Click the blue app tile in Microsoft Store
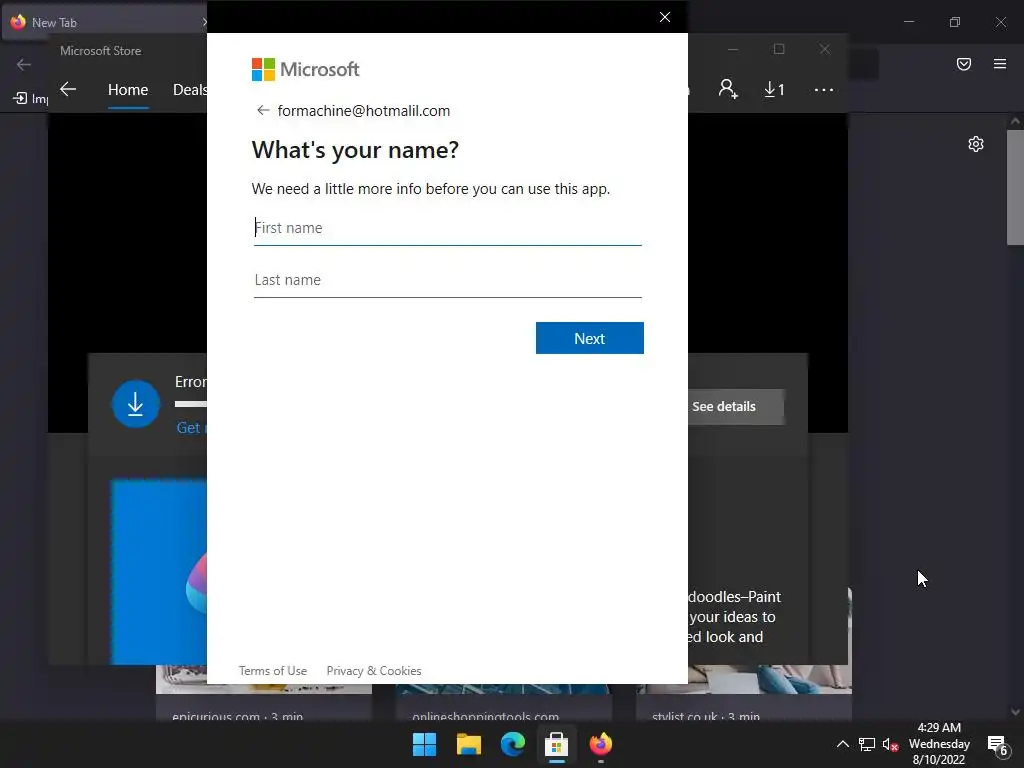This screenshot has width=1024, height=768. pyautogui.click(x=159, y=571)
